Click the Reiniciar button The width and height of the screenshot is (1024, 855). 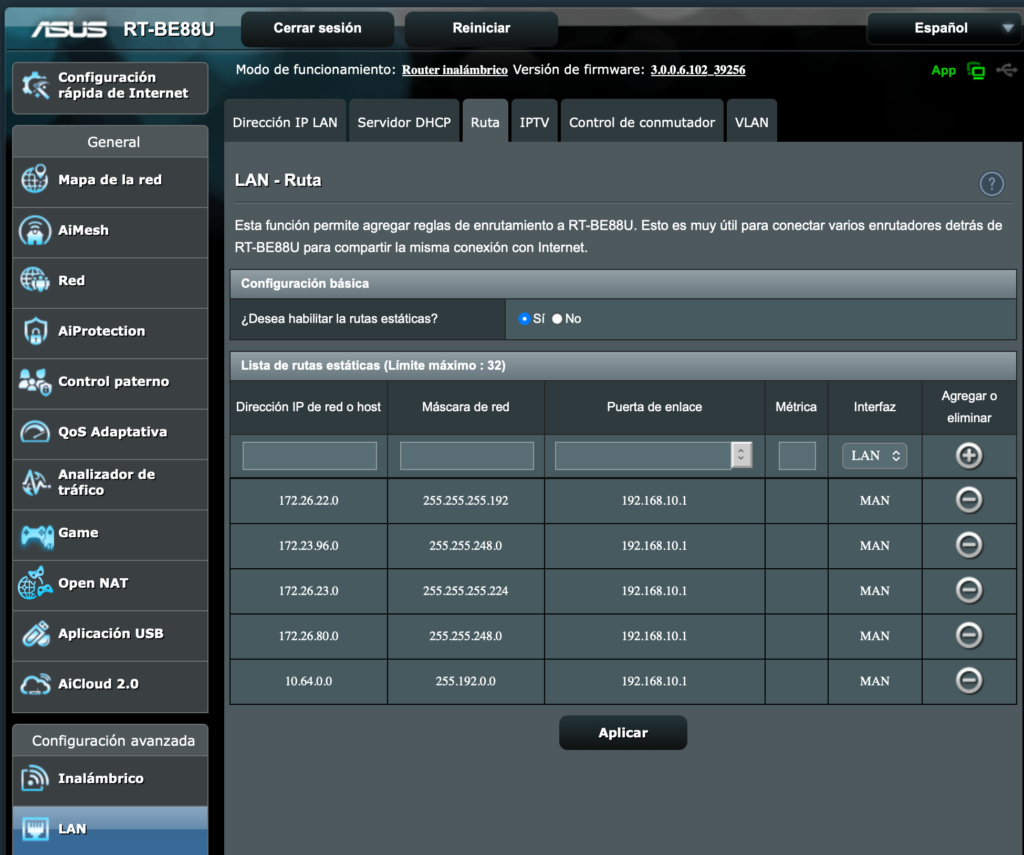(481, 28)
